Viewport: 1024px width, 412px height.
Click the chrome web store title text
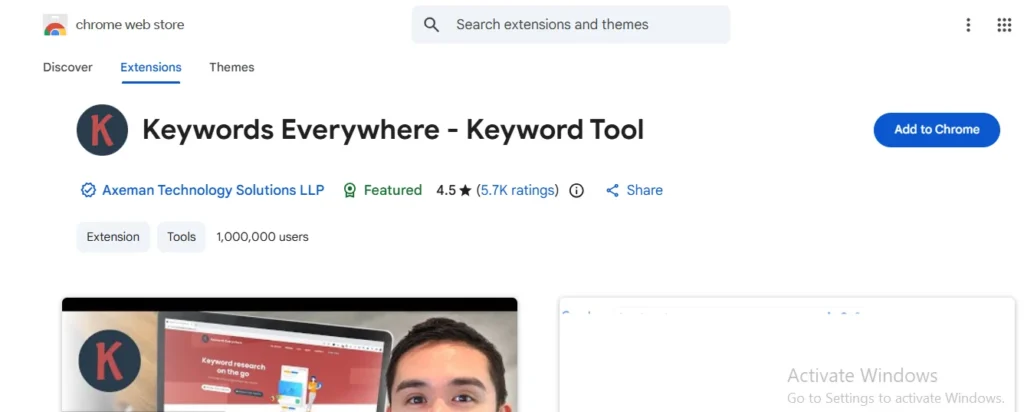(x=130, y=25)
